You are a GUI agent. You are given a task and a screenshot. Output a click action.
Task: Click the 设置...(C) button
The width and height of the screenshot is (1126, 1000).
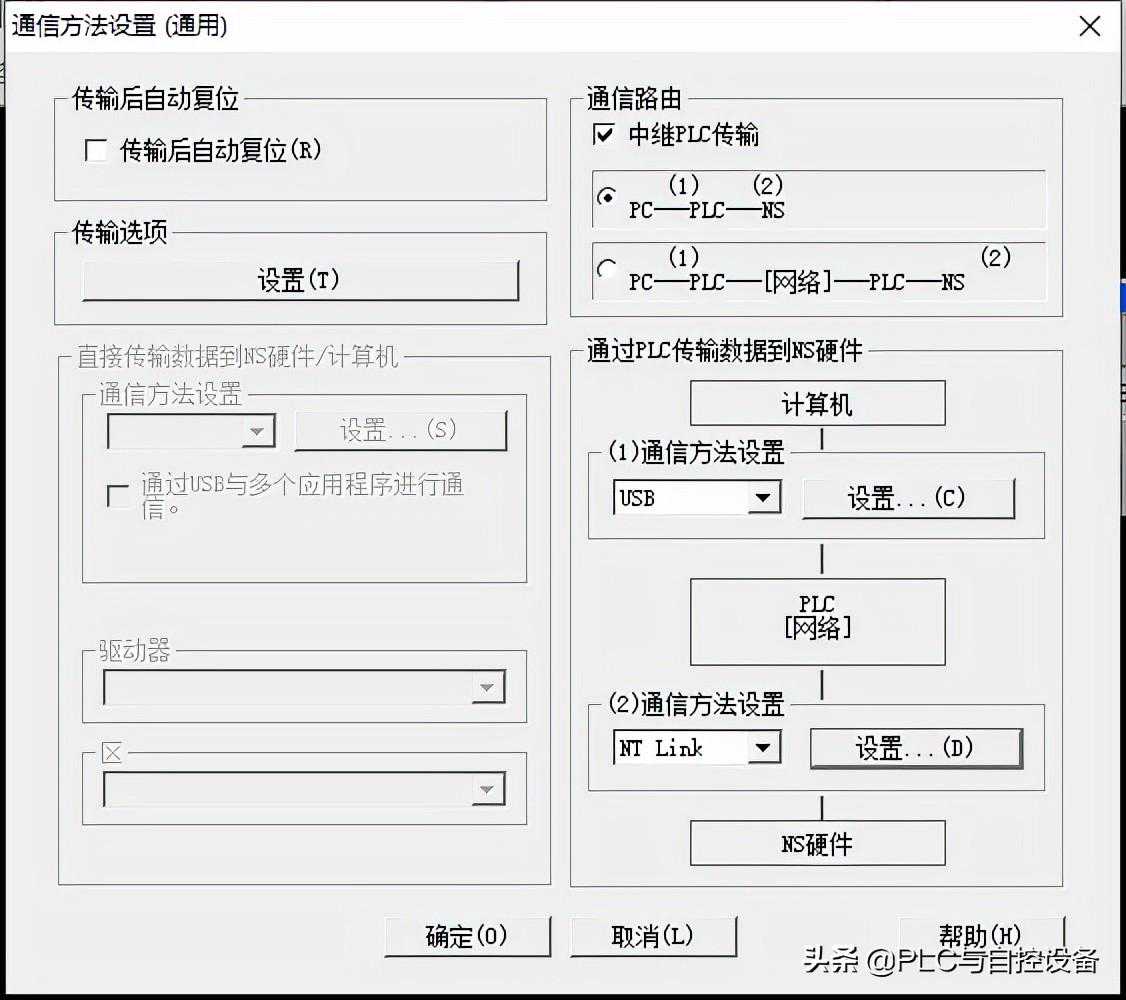[908, 498]
